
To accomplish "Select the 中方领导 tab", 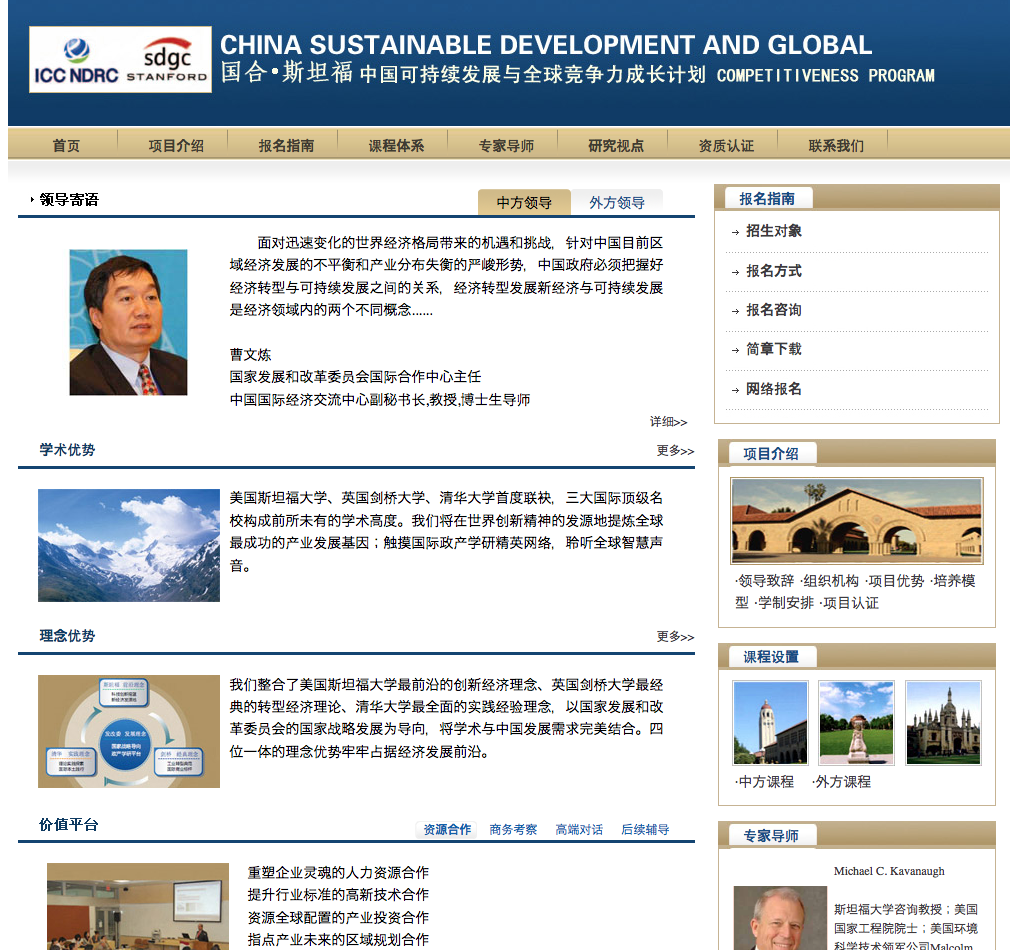I will [x=524, y=203].
